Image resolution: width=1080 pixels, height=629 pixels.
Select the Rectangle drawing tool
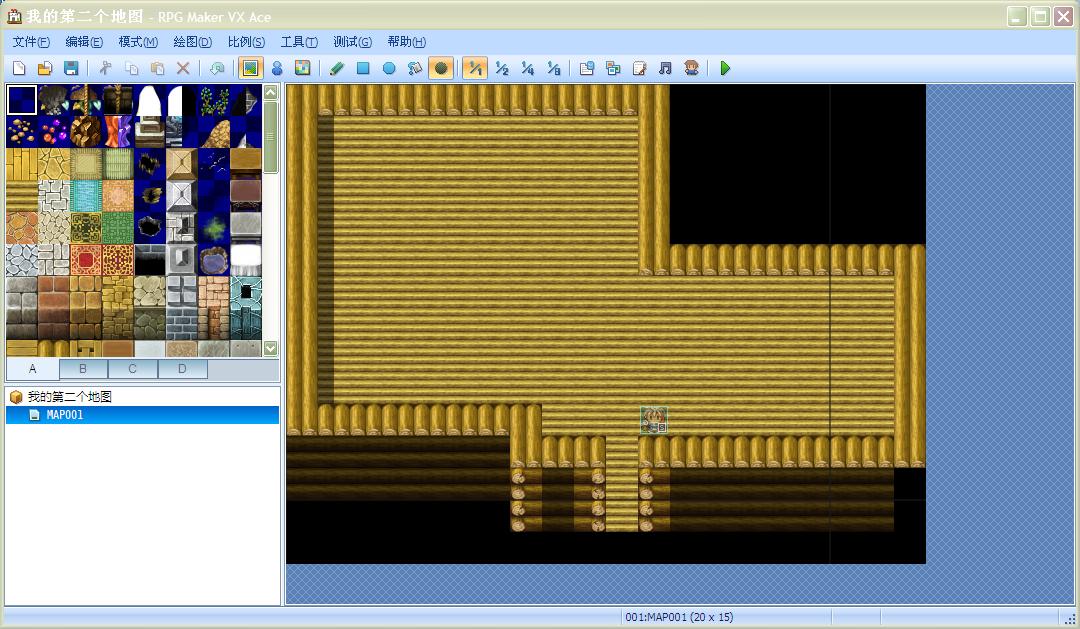[363, 68]
